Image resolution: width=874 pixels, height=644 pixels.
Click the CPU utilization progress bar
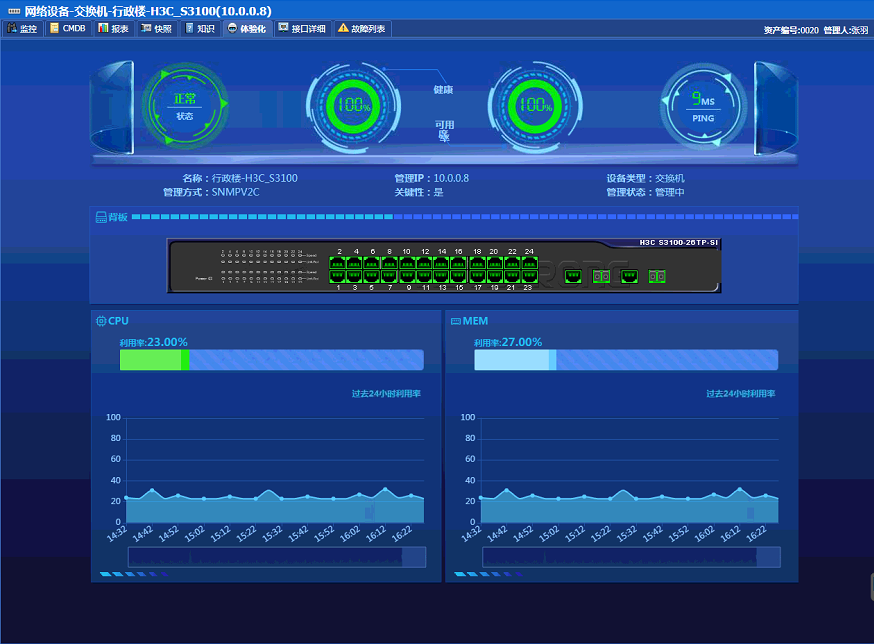271,360
